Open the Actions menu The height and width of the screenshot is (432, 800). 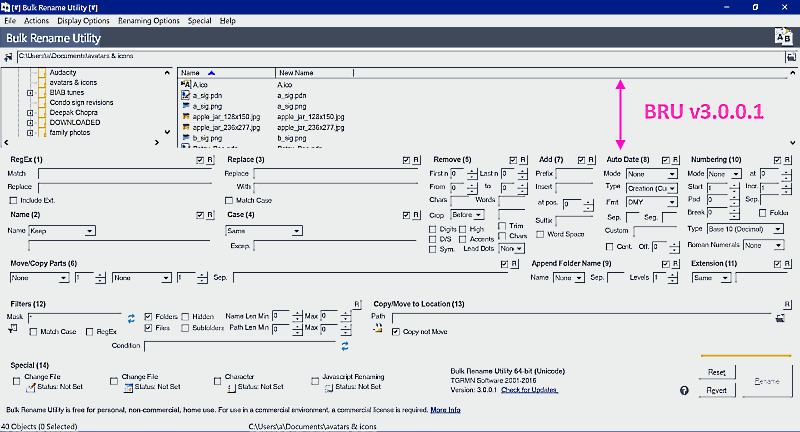point(36,21)
